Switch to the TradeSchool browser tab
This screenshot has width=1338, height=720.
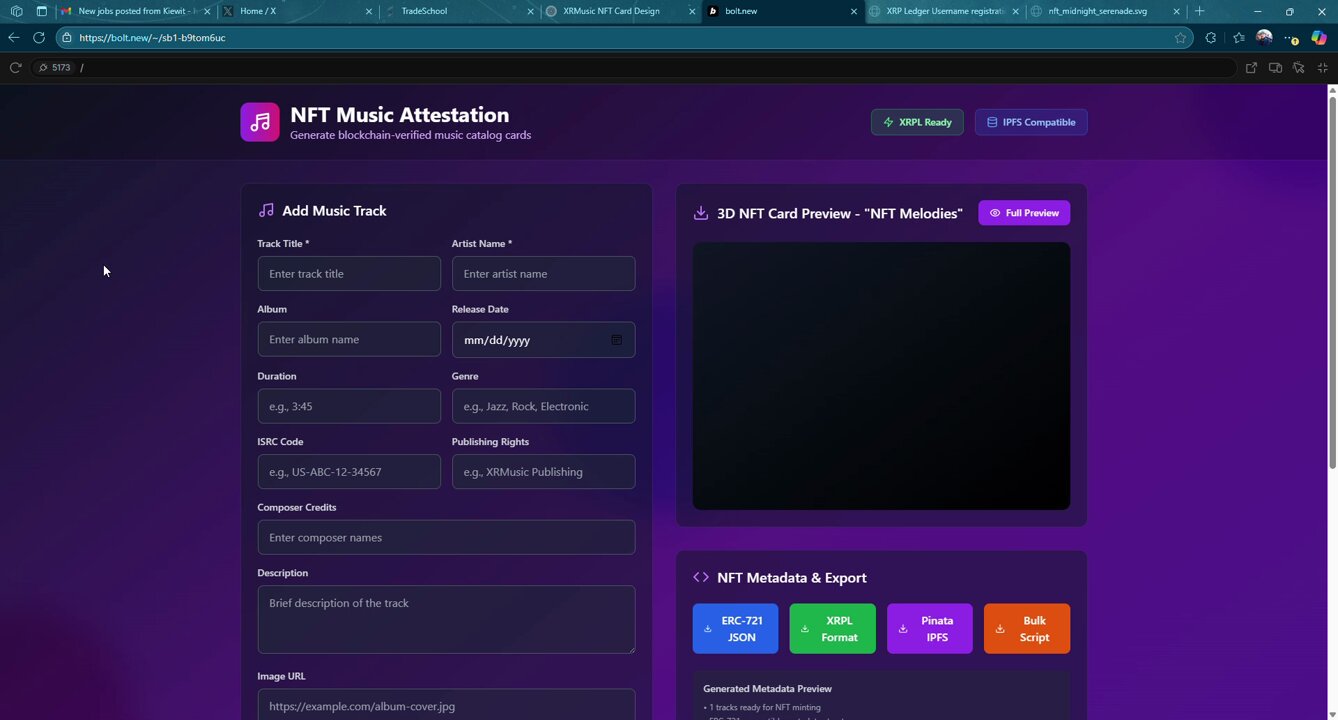pyautogui.click(x=425, y=11)
